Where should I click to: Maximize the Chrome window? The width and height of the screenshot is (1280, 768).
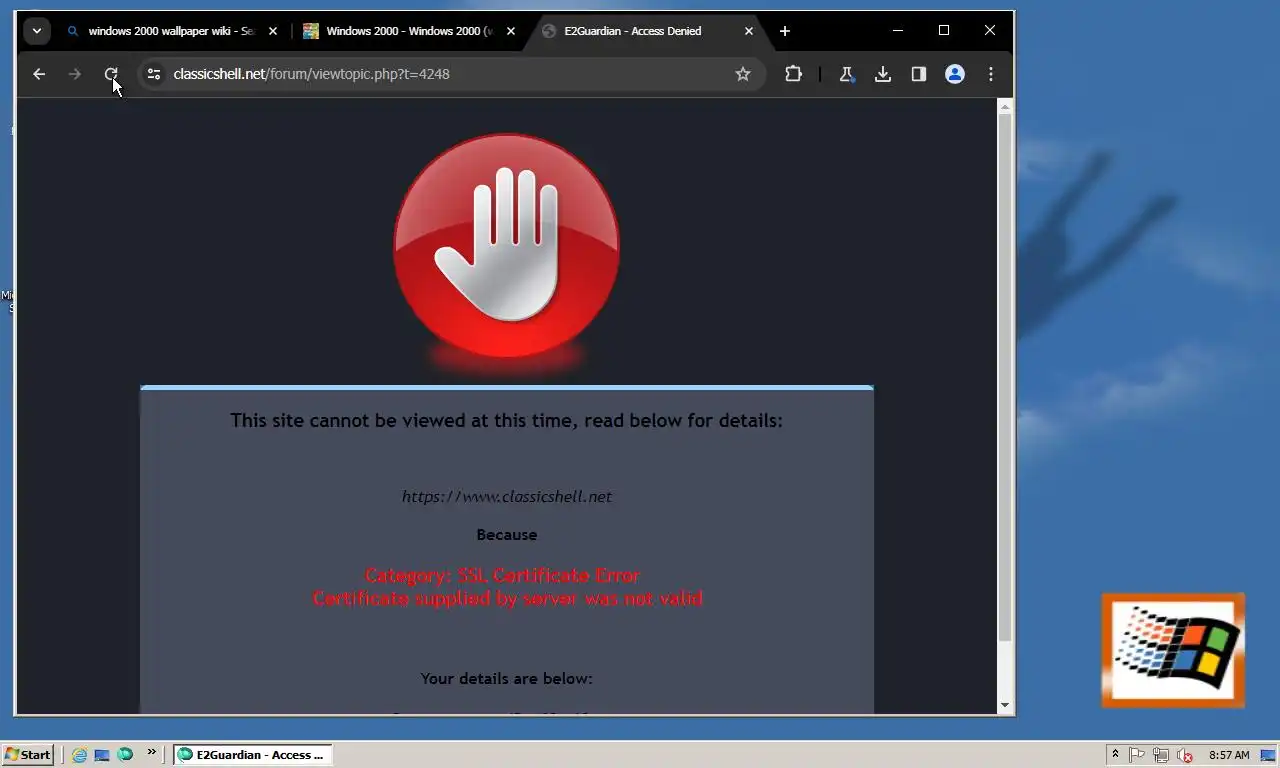coord(944,31)
